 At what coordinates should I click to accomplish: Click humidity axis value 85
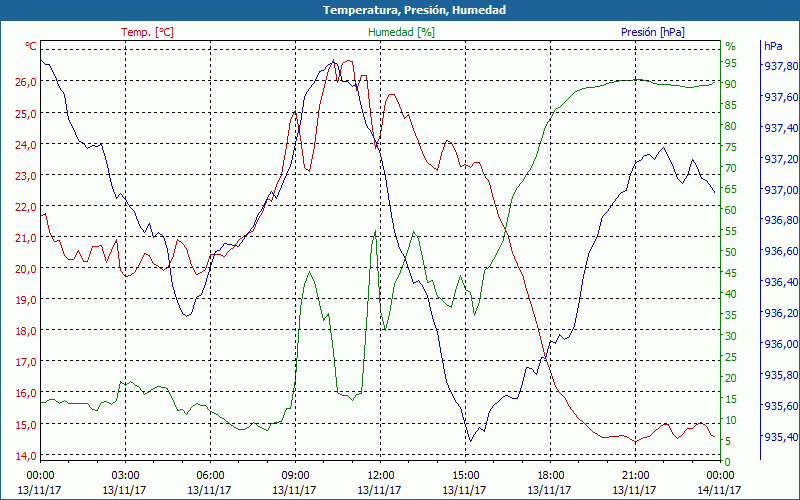[731, 105]
